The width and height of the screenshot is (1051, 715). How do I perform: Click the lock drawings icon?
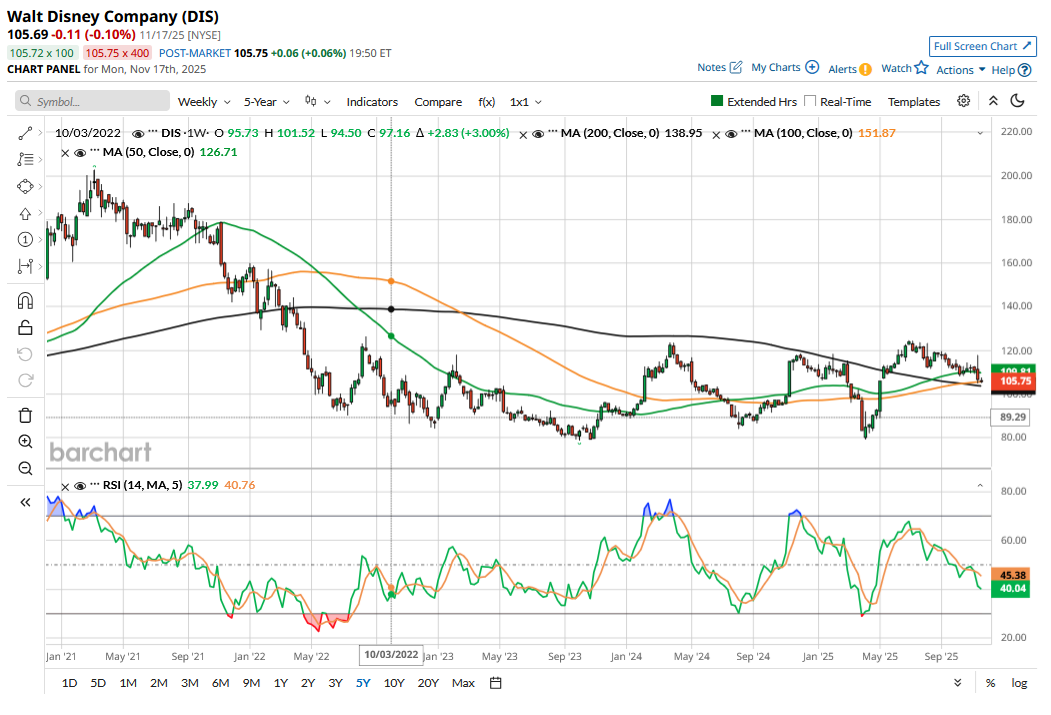click(x=25, y=327)
